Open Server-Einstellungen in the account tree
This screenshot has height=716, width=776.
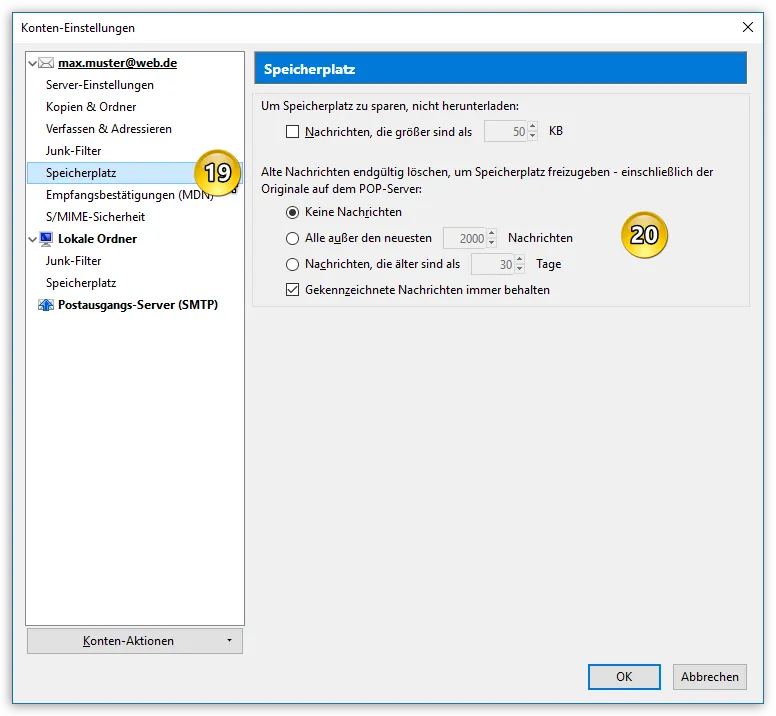99,85
